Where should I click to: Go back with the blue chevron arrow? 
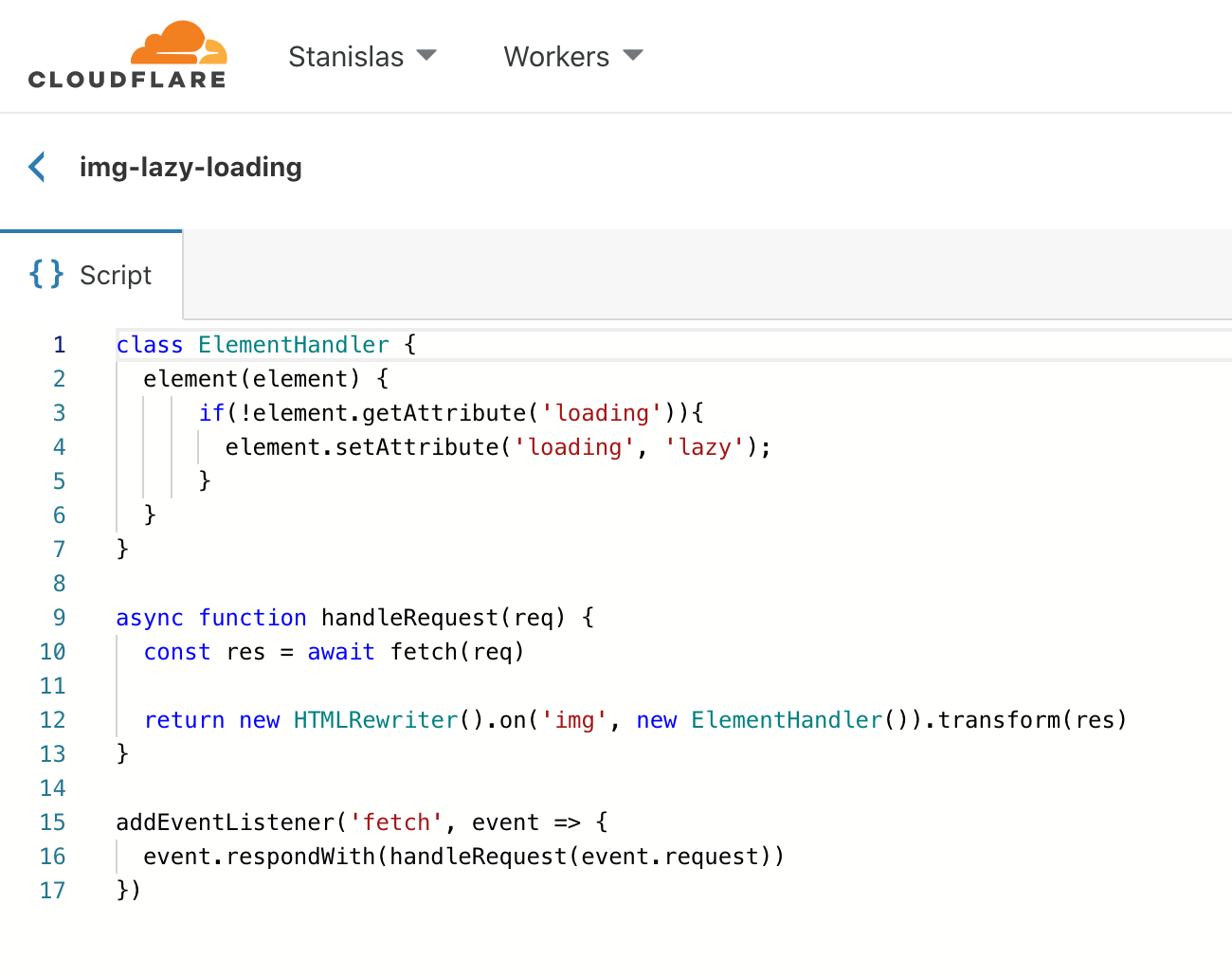coord(38,167)
